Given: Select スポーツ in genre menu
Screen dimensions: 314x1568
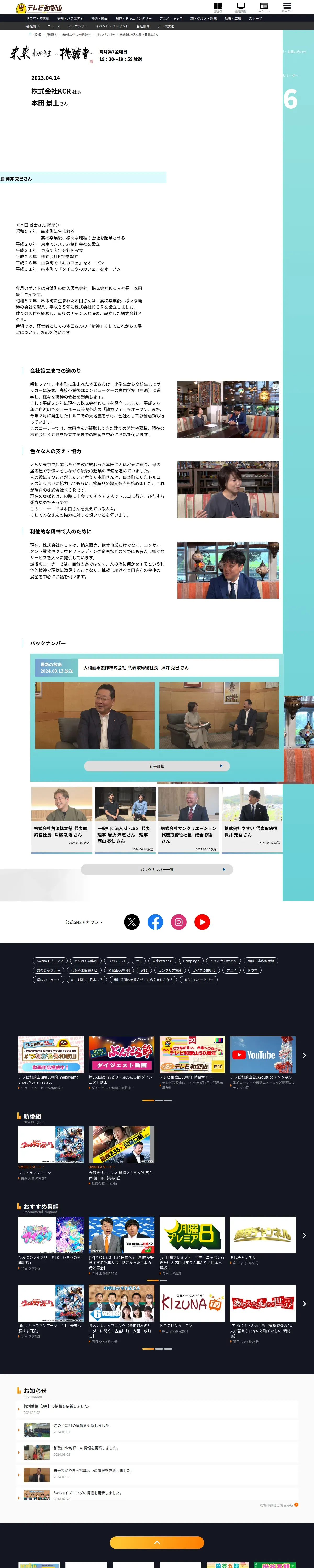Looking at the screenshot, I should click(255, 18).
